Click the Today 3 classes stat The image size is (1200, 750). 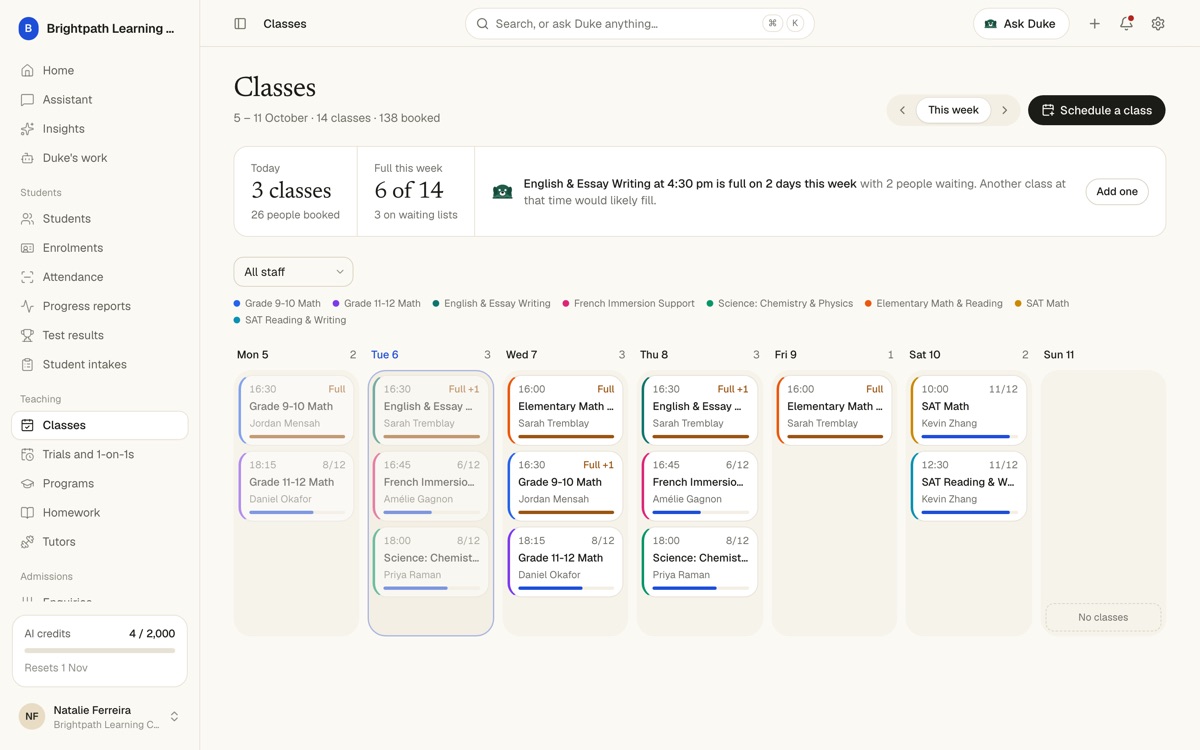click(295, 192)
